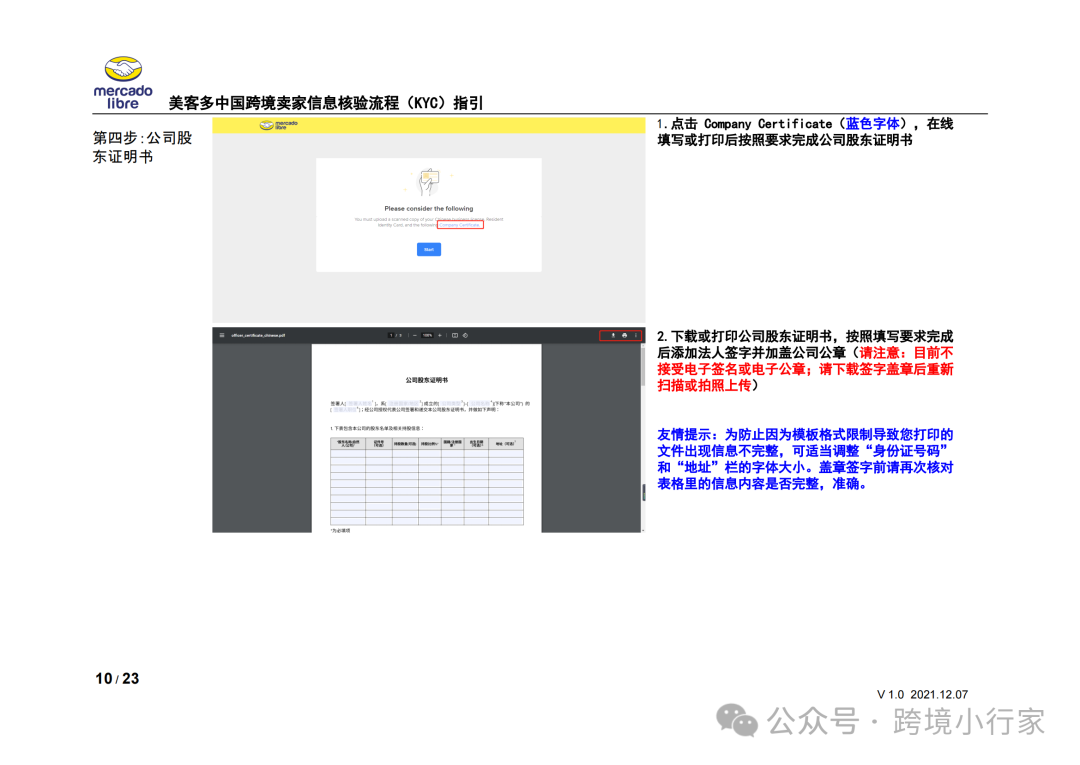Click the blue Start button
Viewport: 1080px width, 765px height.
pos(428,249)
